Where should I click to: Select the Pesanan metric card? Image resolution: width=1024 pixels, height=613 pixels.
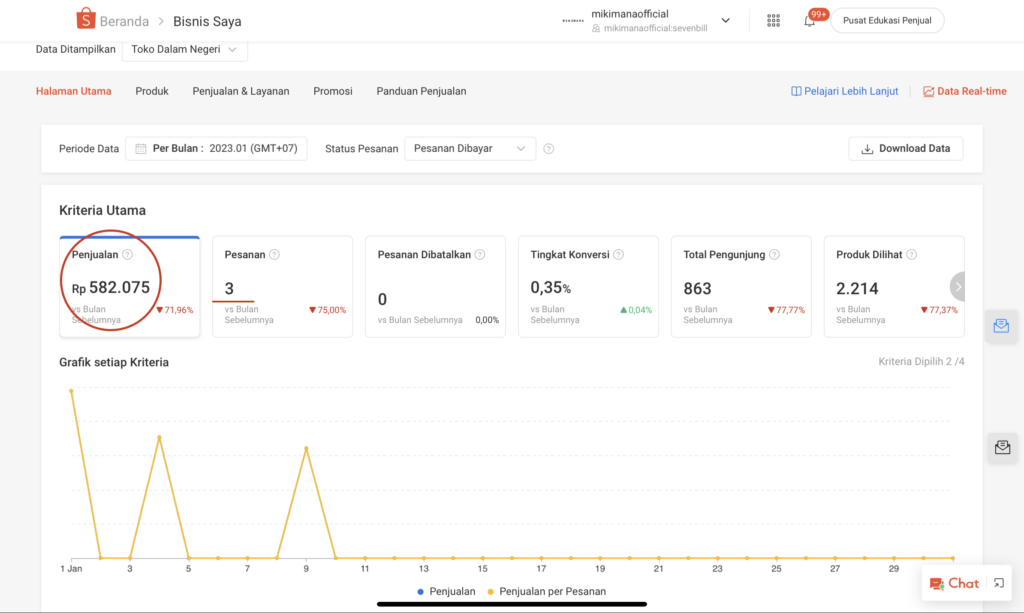pyautogui.click(x=282, y=287)
